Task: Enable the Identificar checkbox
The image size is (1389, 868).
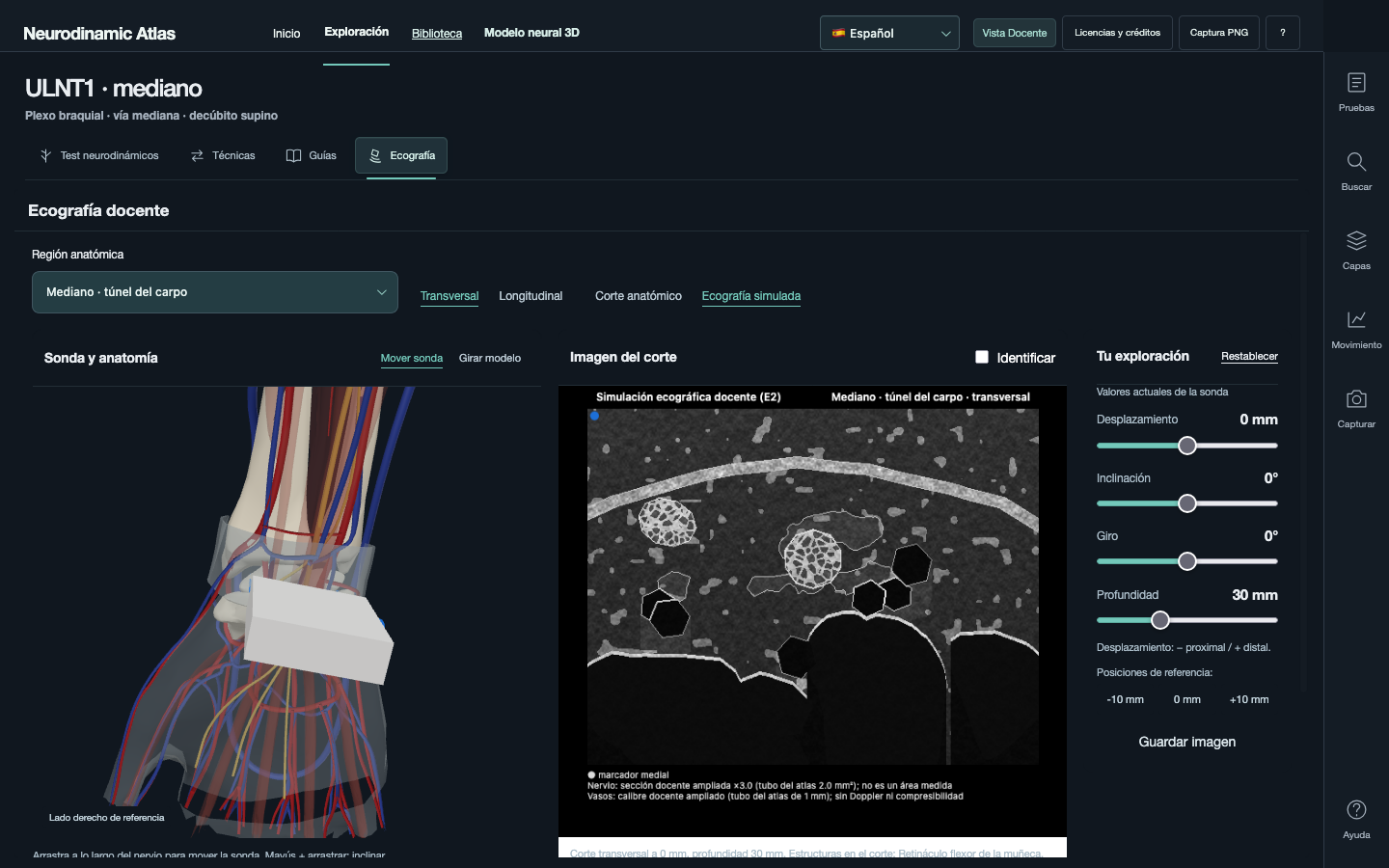Action: point(982,357)
